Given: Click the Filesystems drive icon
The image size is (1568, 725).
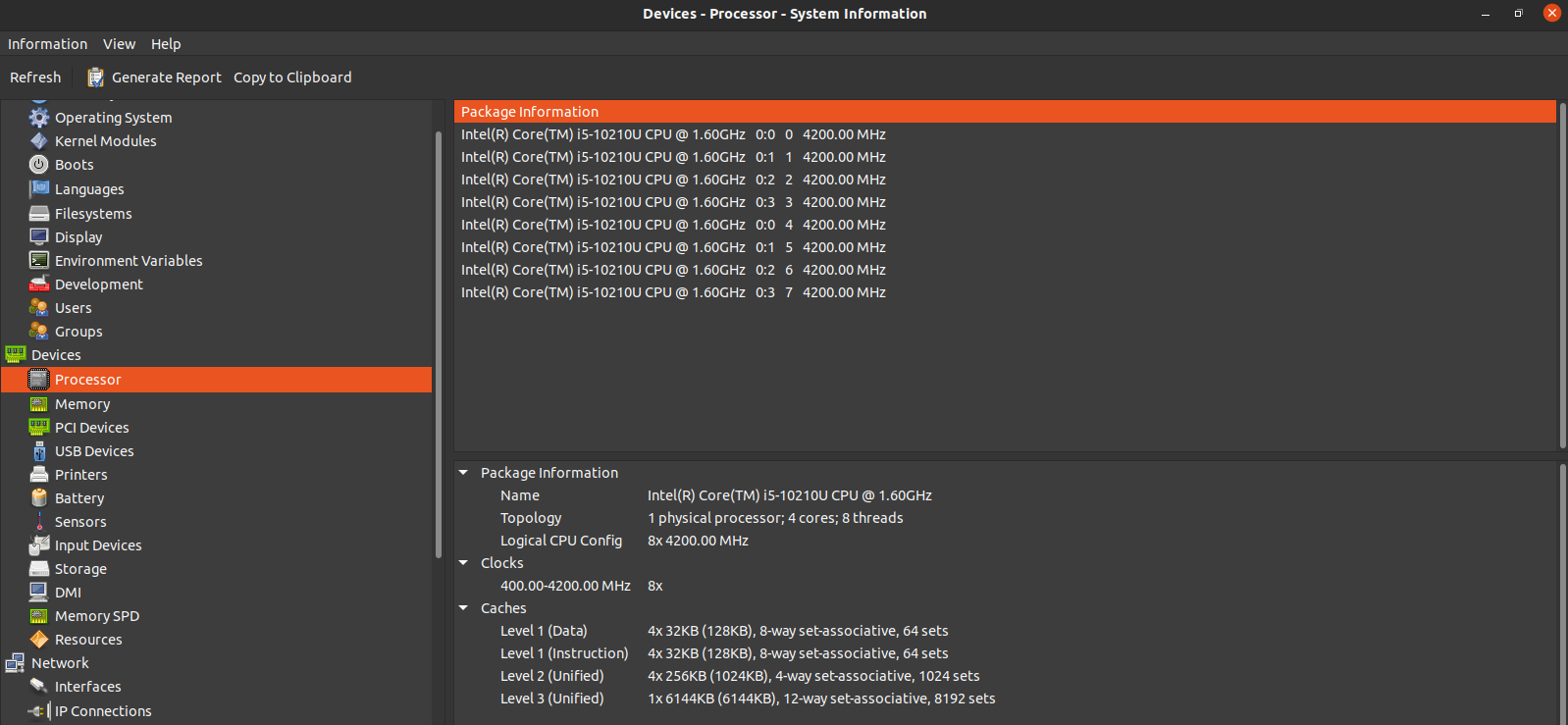Looking at the screenshot, I should (39, 213).
